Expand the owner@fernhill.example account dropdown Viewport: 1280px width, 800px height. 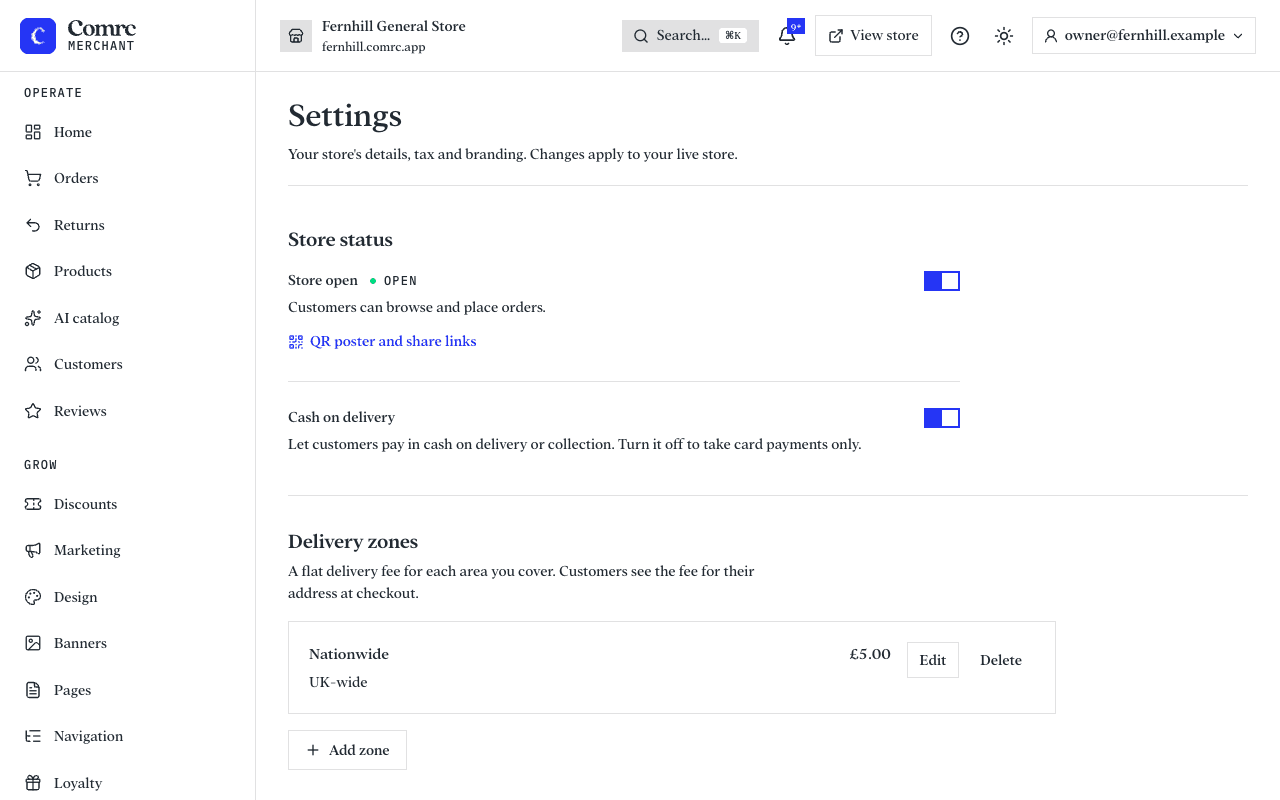pyautogui.click(x=1144, y=36)
